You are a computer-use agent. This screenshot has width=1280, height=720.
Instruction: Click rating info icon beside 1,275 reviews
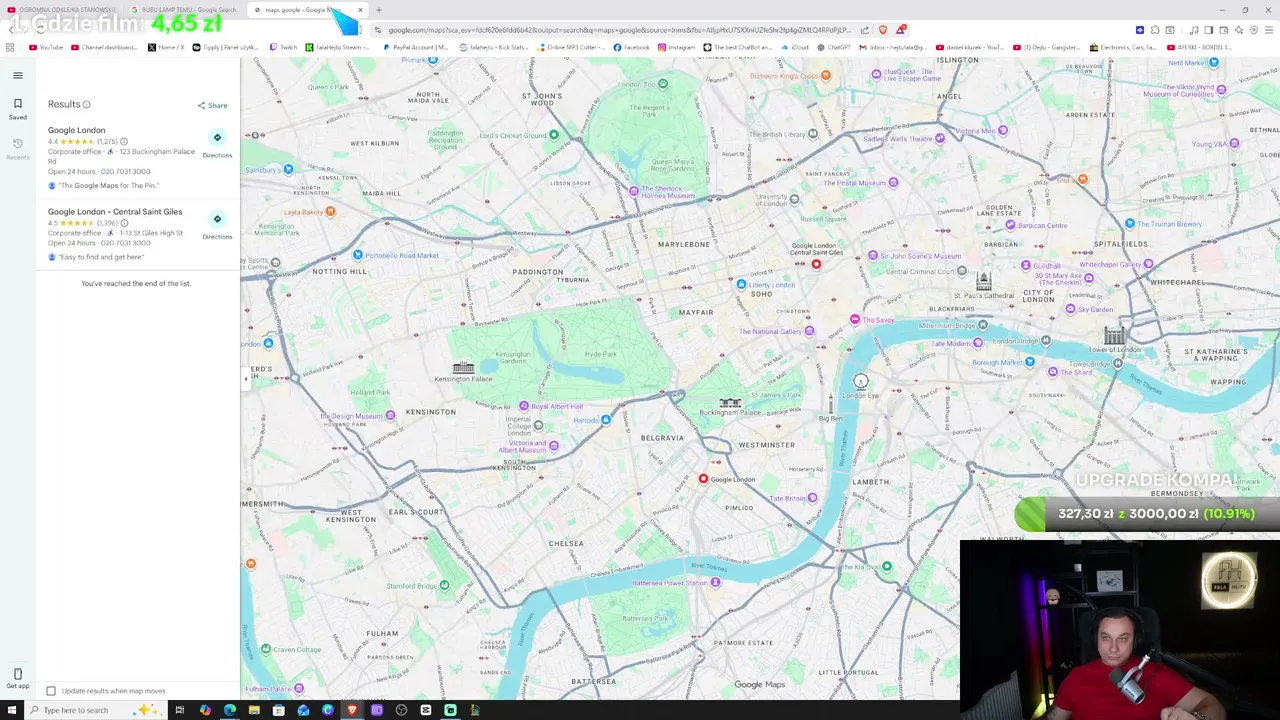[124, 141]
